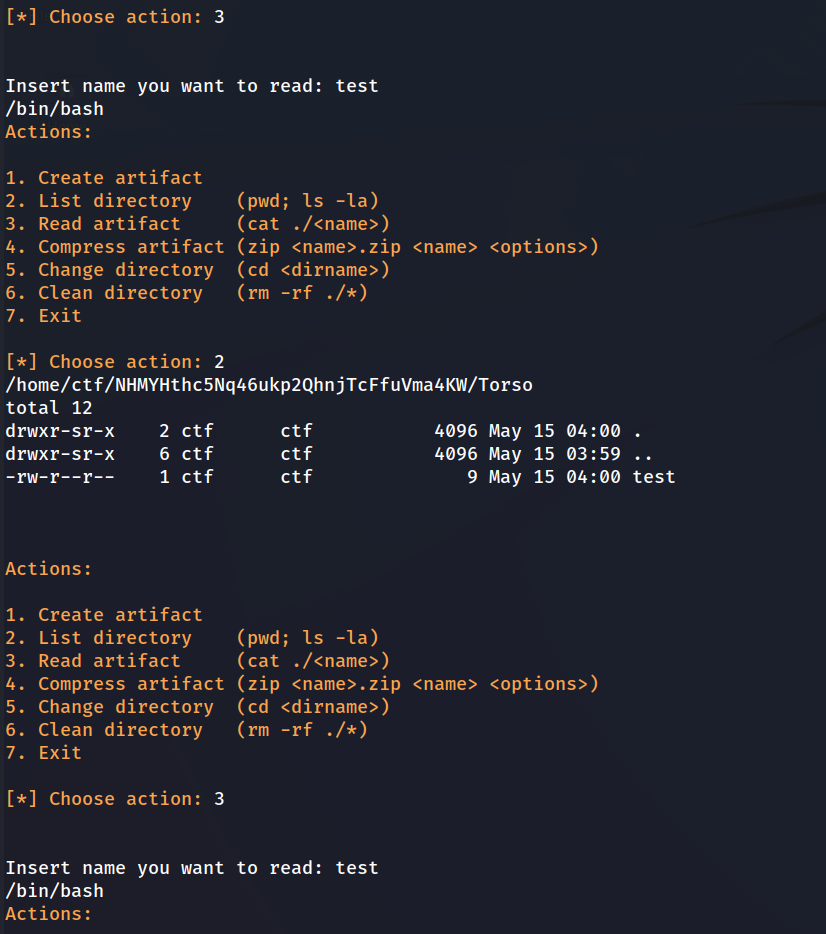This screenshot has width=826, height=934.
Task: Click '3. Read artifact' in the second menu
Action: (93, 661)
